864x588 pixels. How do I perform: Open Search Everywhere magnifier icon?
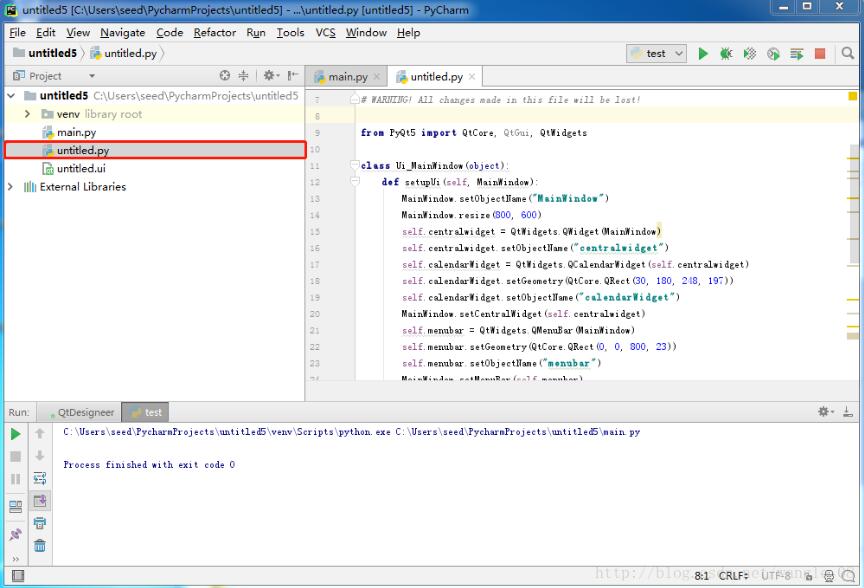(847, 54)
